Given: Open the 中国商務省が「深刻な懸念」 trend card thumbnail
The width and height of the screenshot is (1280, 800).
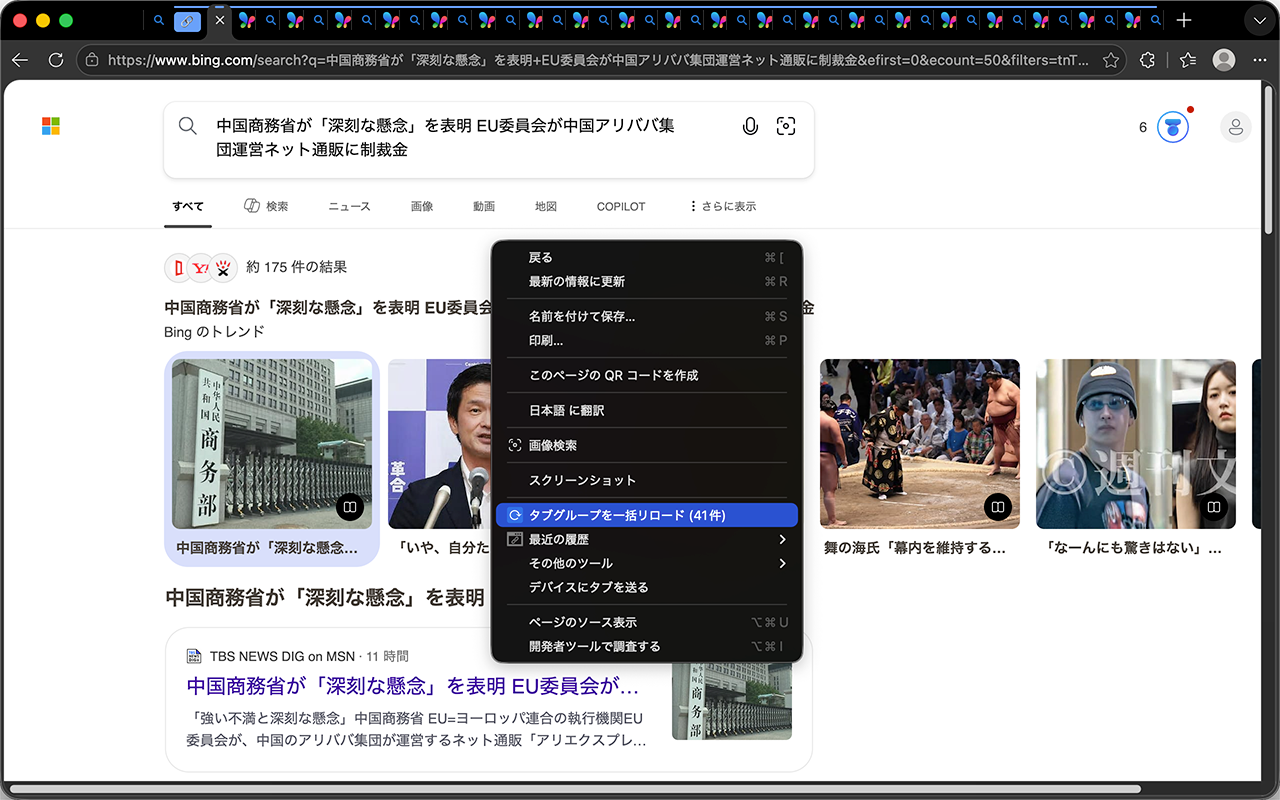Looking at the screenshot, I should 272,444.
